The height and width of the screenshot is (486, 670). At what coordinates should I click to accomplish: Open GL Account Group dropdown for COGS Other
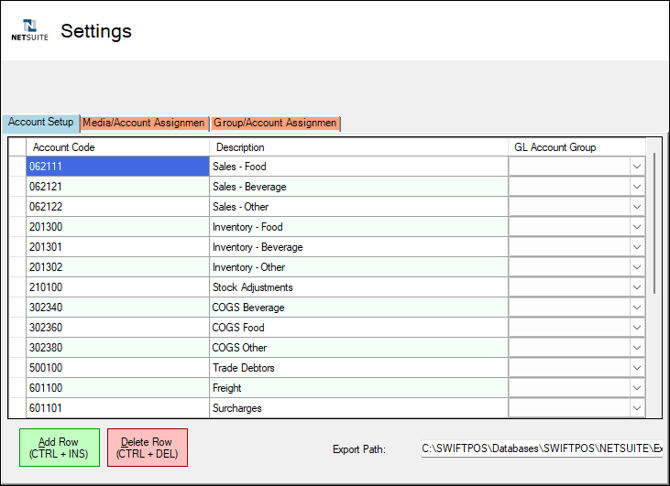[x=637, y=347]
